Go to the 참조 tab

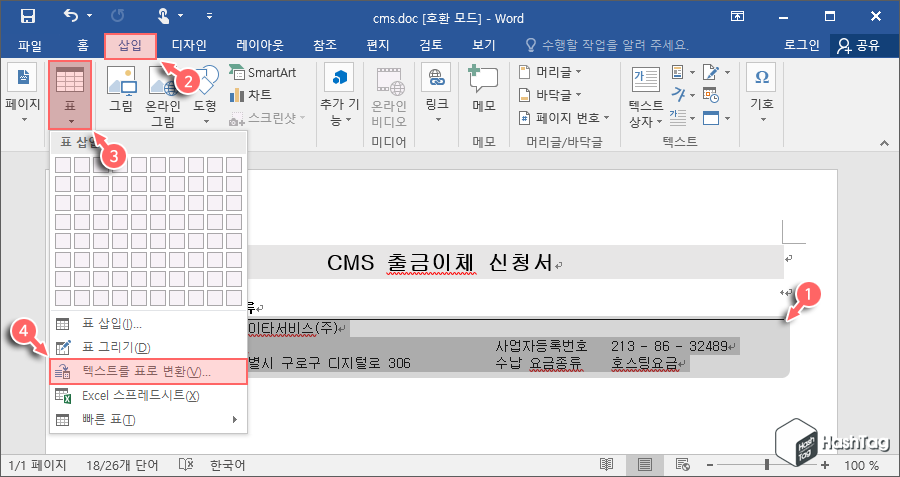(x=325, y=45)
